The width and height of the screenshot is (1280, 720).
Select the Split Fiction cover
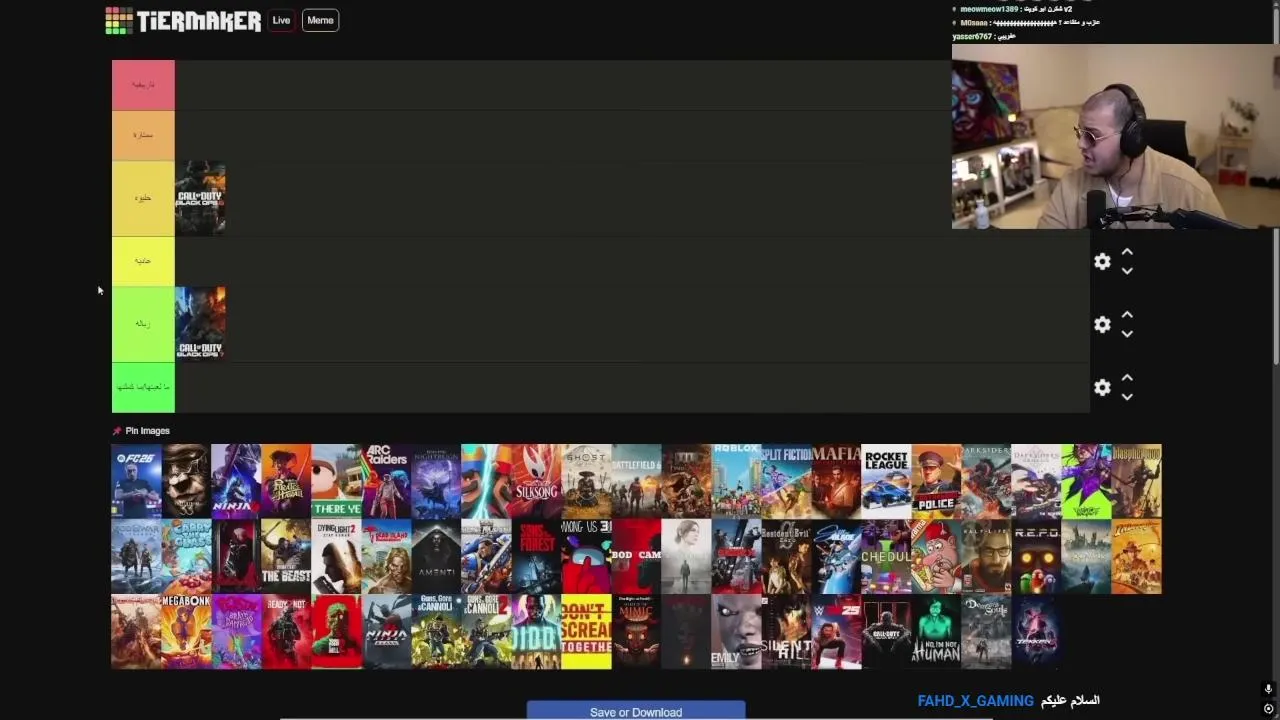pos(786,481)
